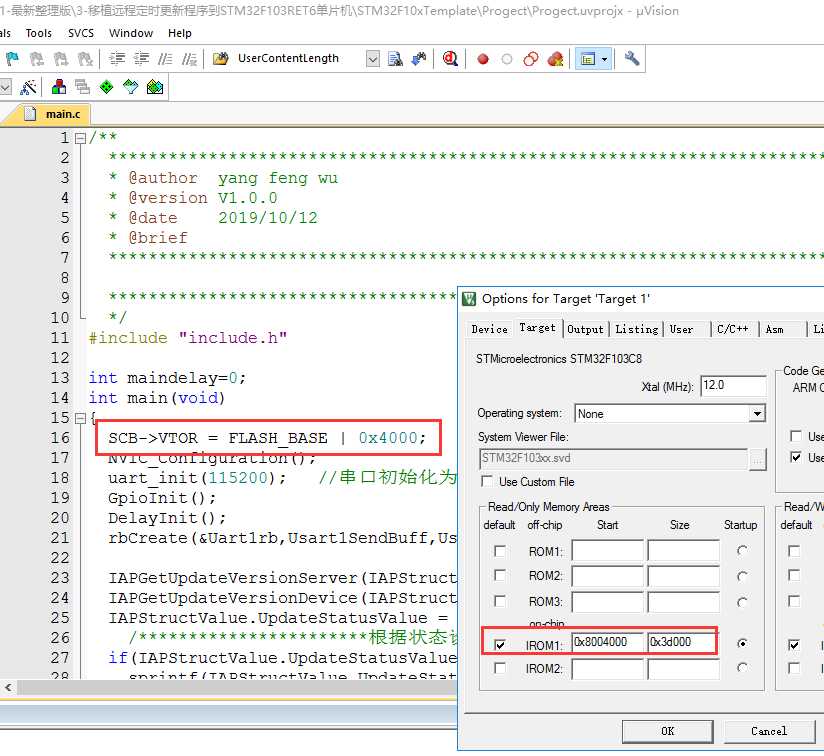
Task: Open Options for Target with magic wand icon
Action: point(28,87)
